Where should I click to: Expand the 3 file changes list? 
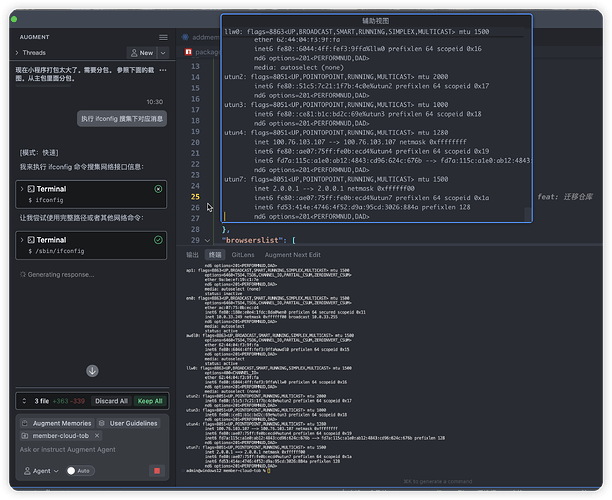[x=24, y=401]
